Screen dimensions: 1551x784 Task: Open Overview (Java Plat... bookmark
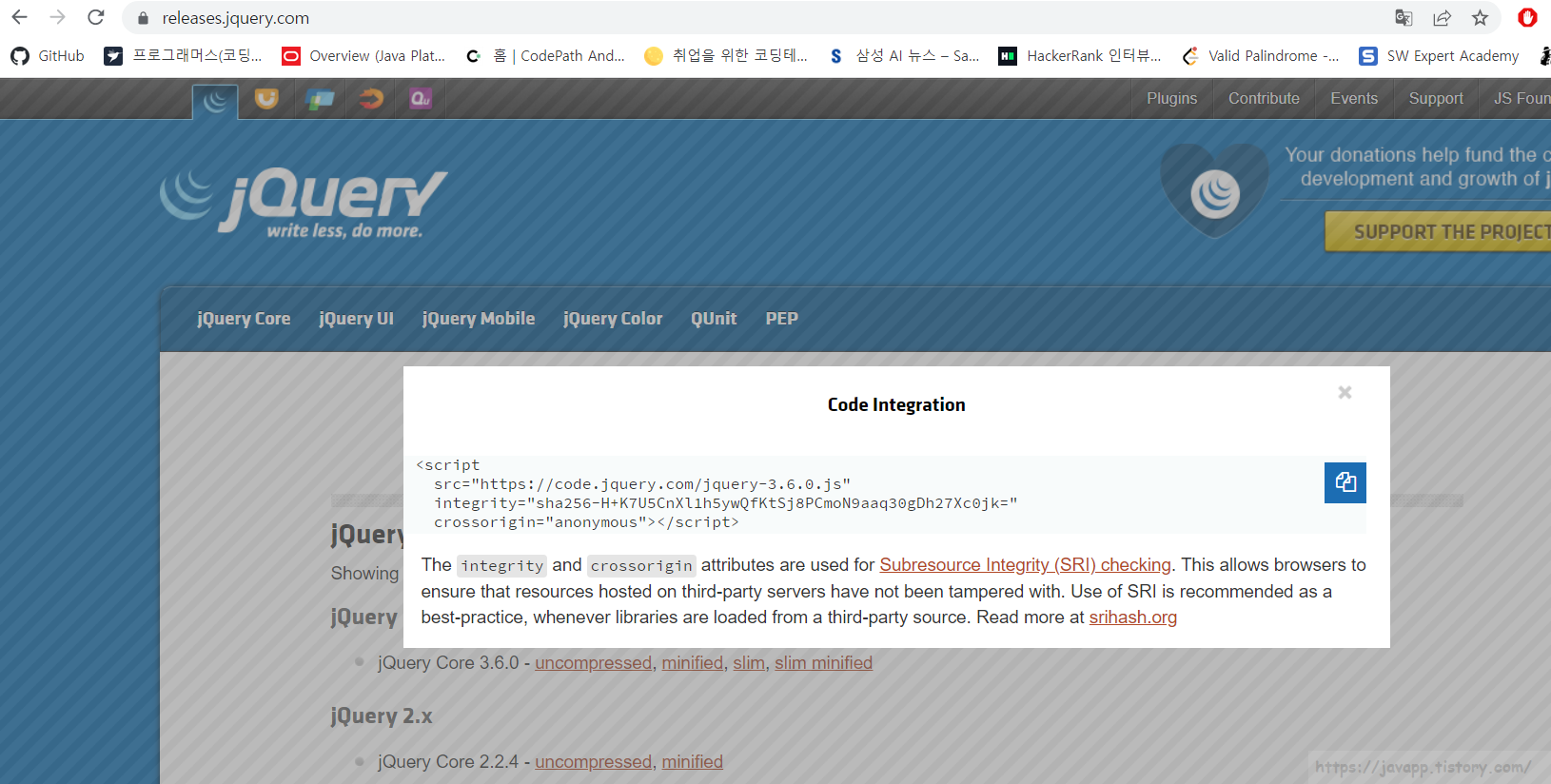coord(363,56)
